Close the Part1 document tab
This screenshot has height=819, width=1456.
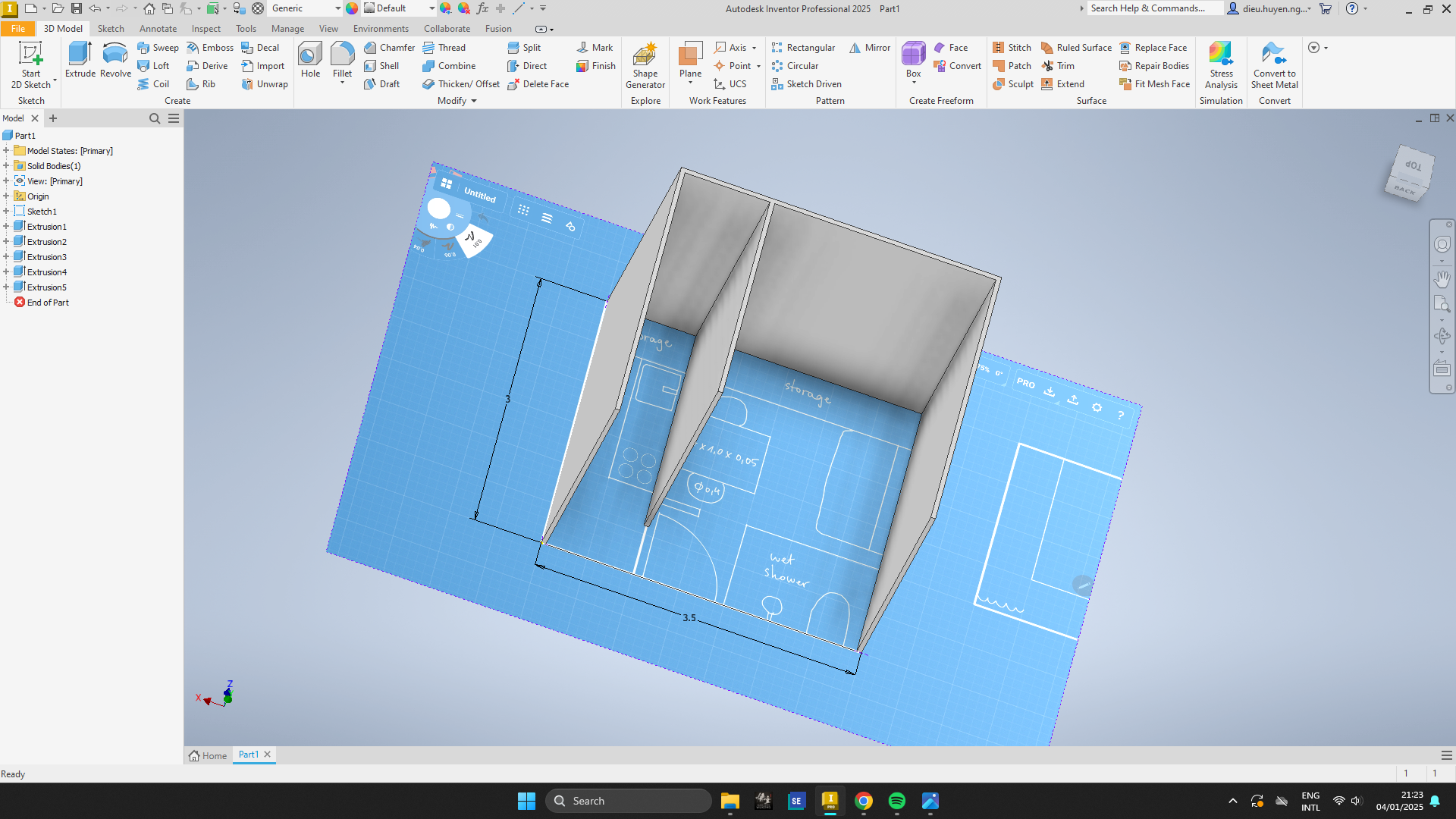click(267, 755)
